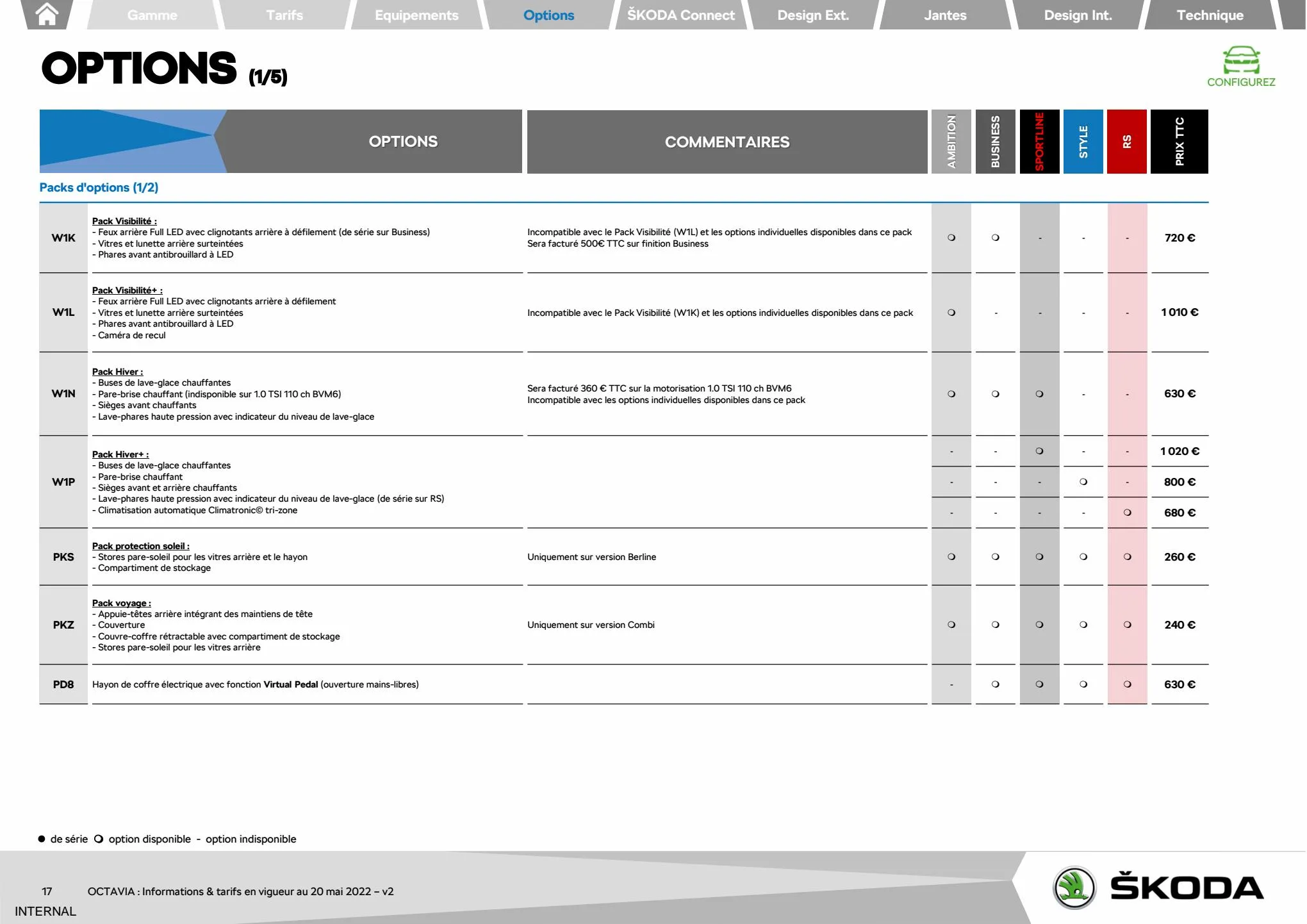Click the ŠKODA logo emblem
This screenshot has height=924, width=1307.
pyautogui.click(x=1074, y=887)
